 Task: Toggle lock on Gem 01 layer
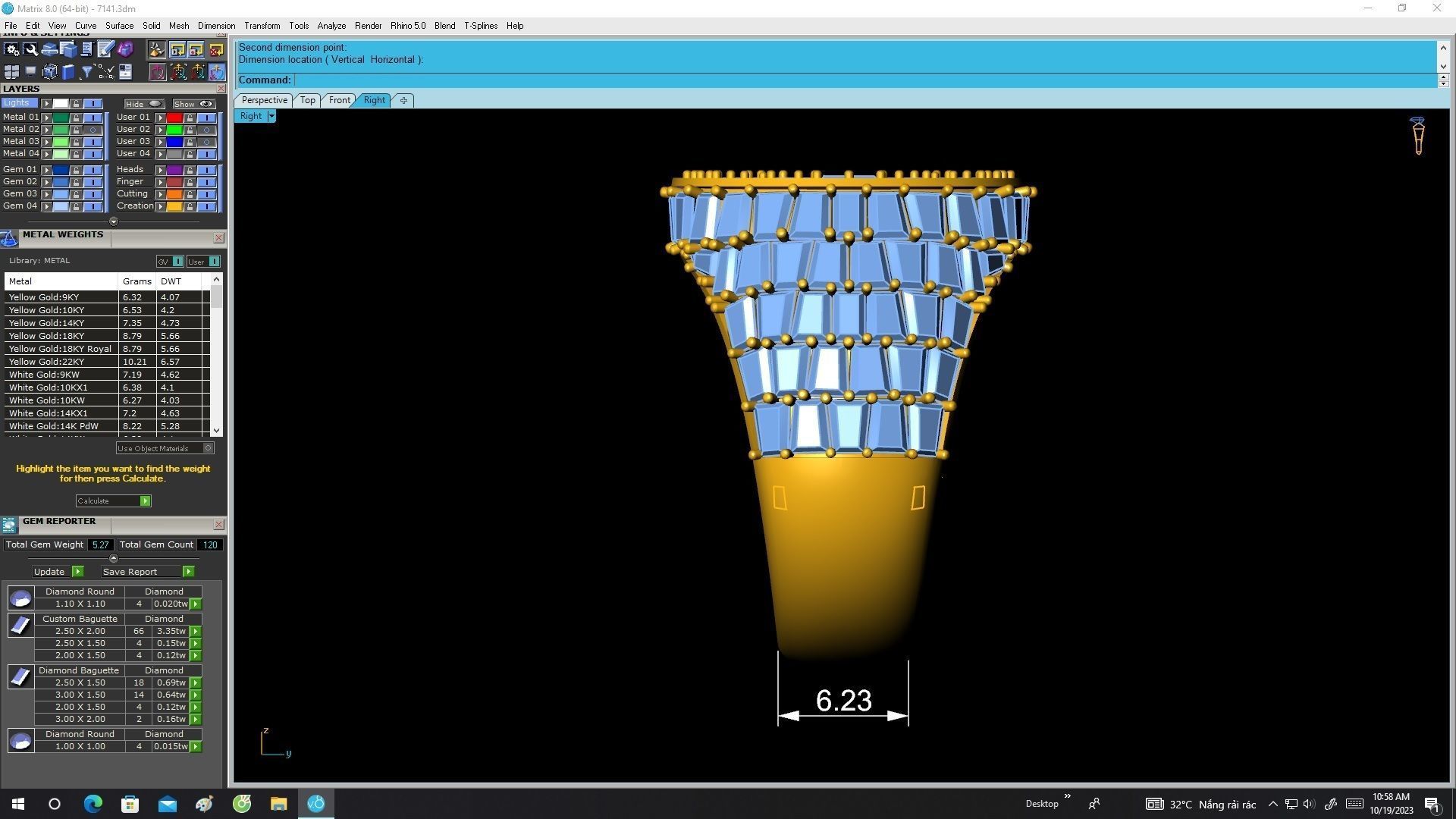pos(76,170)
